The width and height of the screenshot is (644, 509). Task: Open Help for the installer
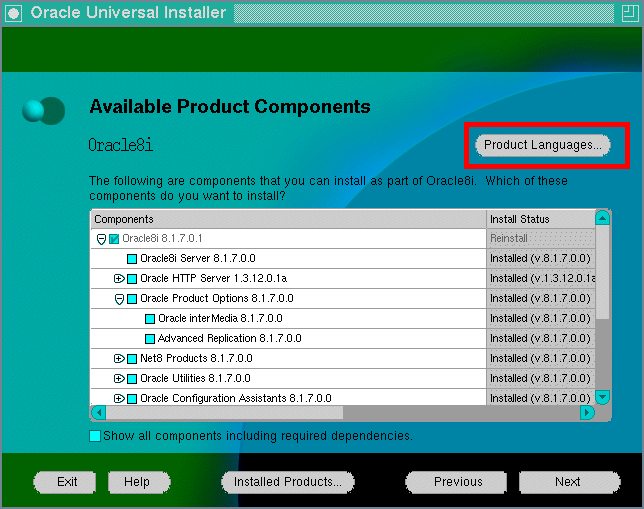point(139,482)
